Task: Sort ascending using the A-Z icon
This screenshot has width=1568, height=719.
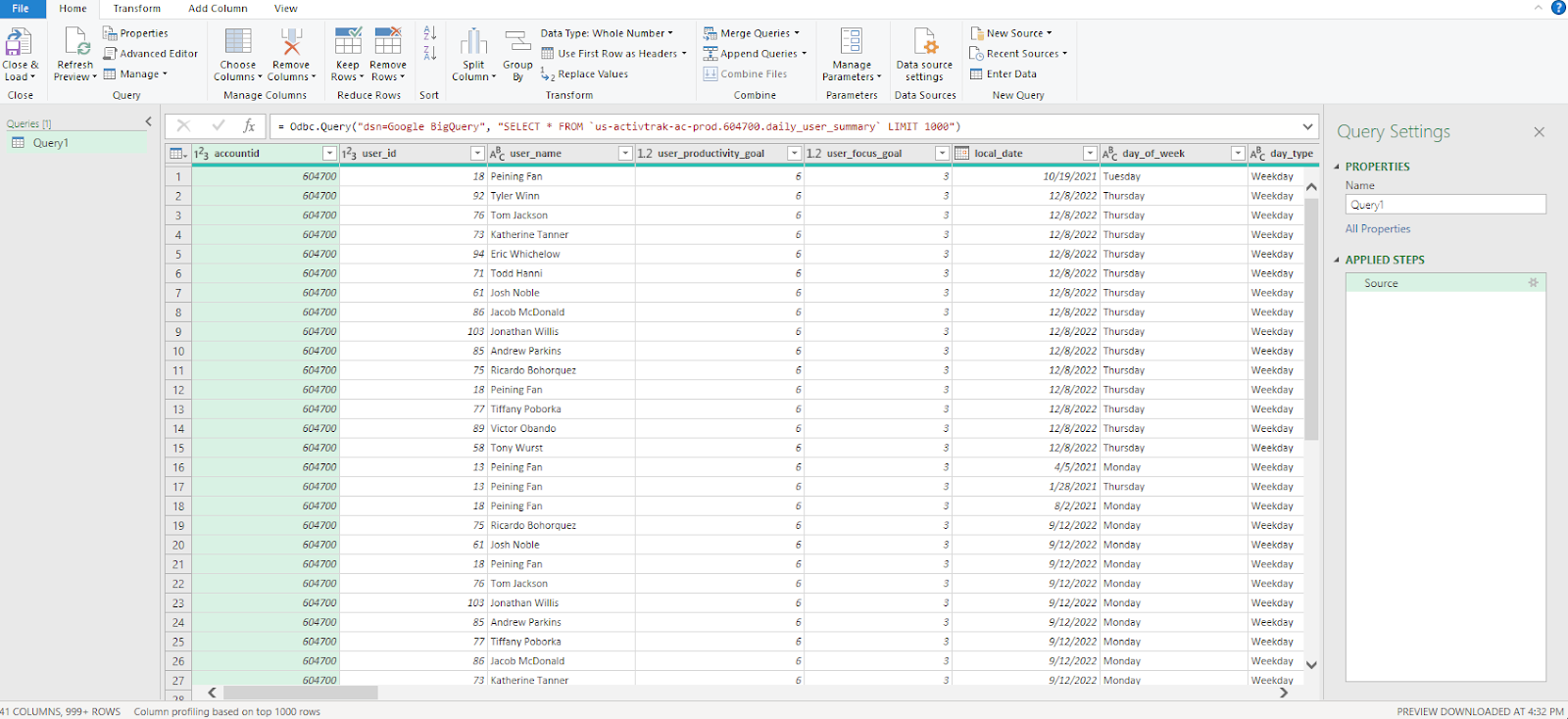Action: tap(429, 33)
